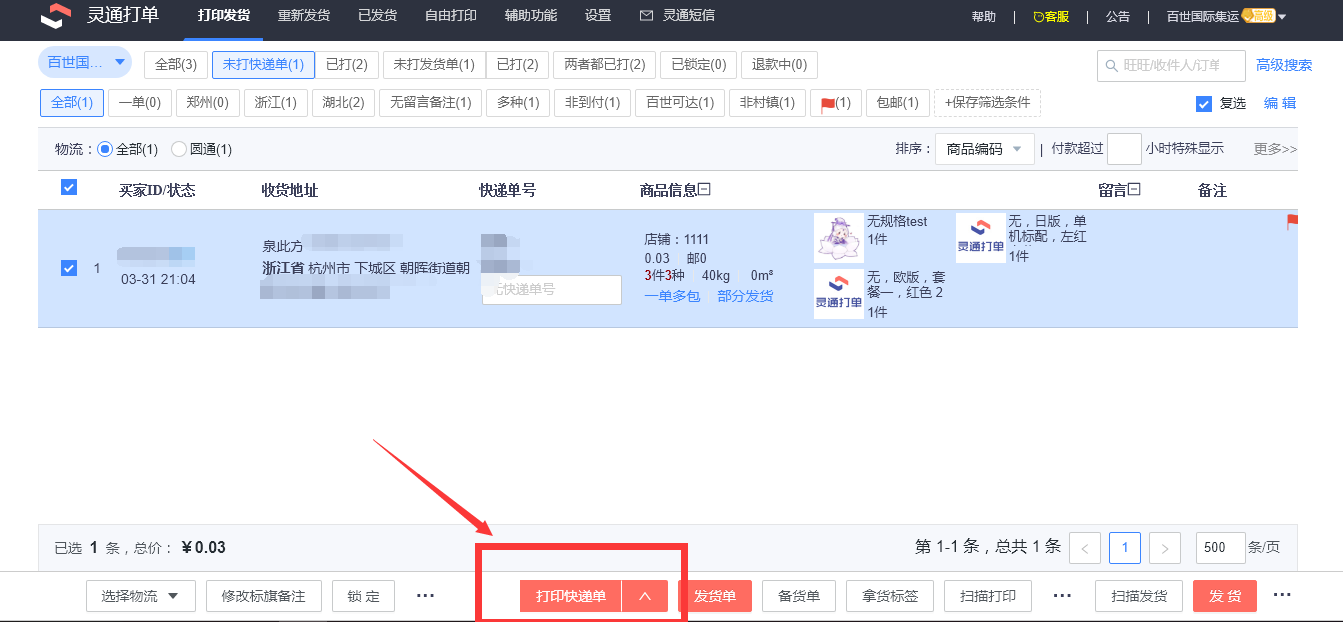The height and width of the screenshot is (622, 1343).
Task: Click red 发货 button
Action: coord(1225,596)
